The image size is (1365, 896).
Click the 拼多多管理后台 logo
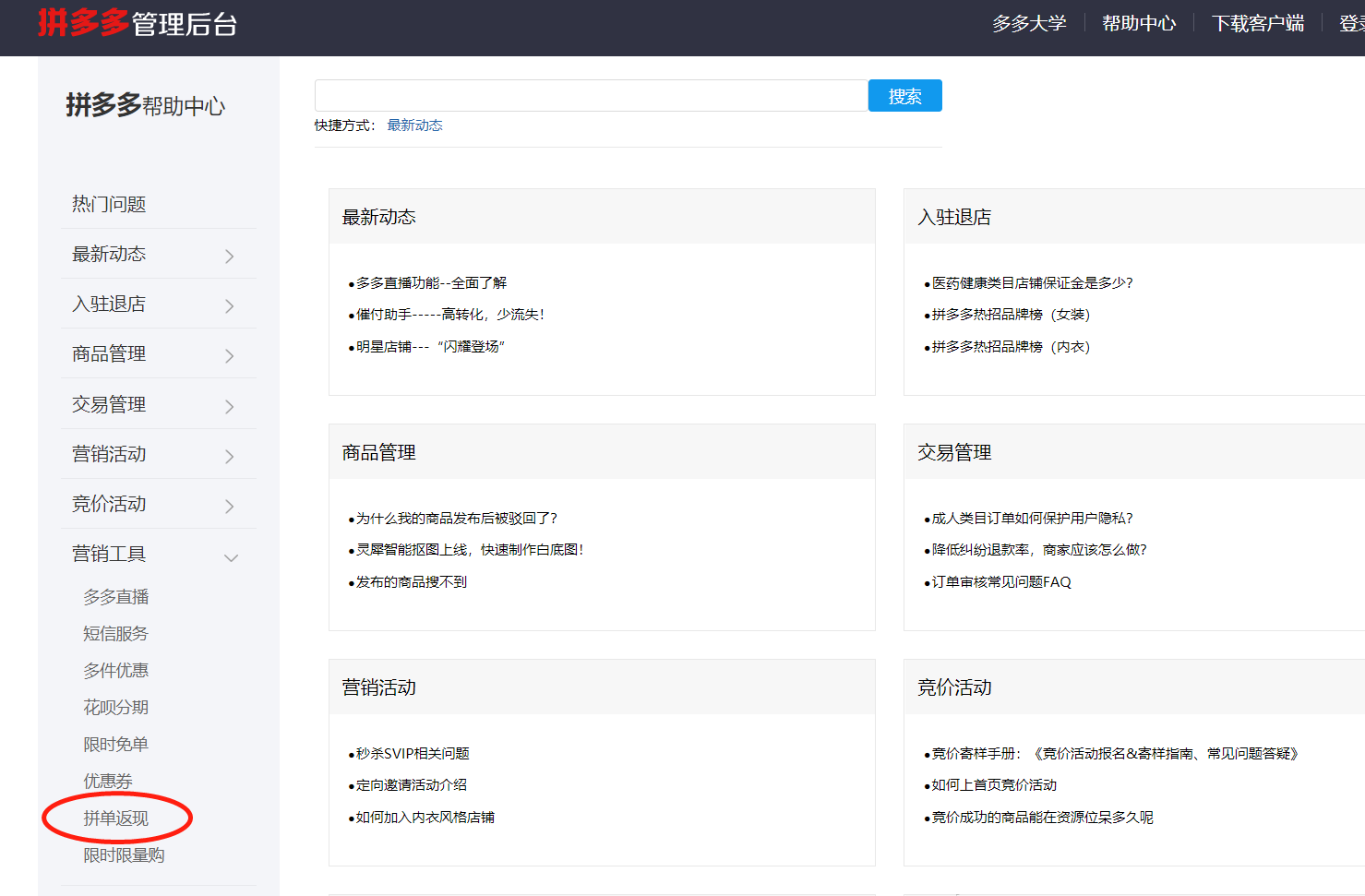[138, 23]
